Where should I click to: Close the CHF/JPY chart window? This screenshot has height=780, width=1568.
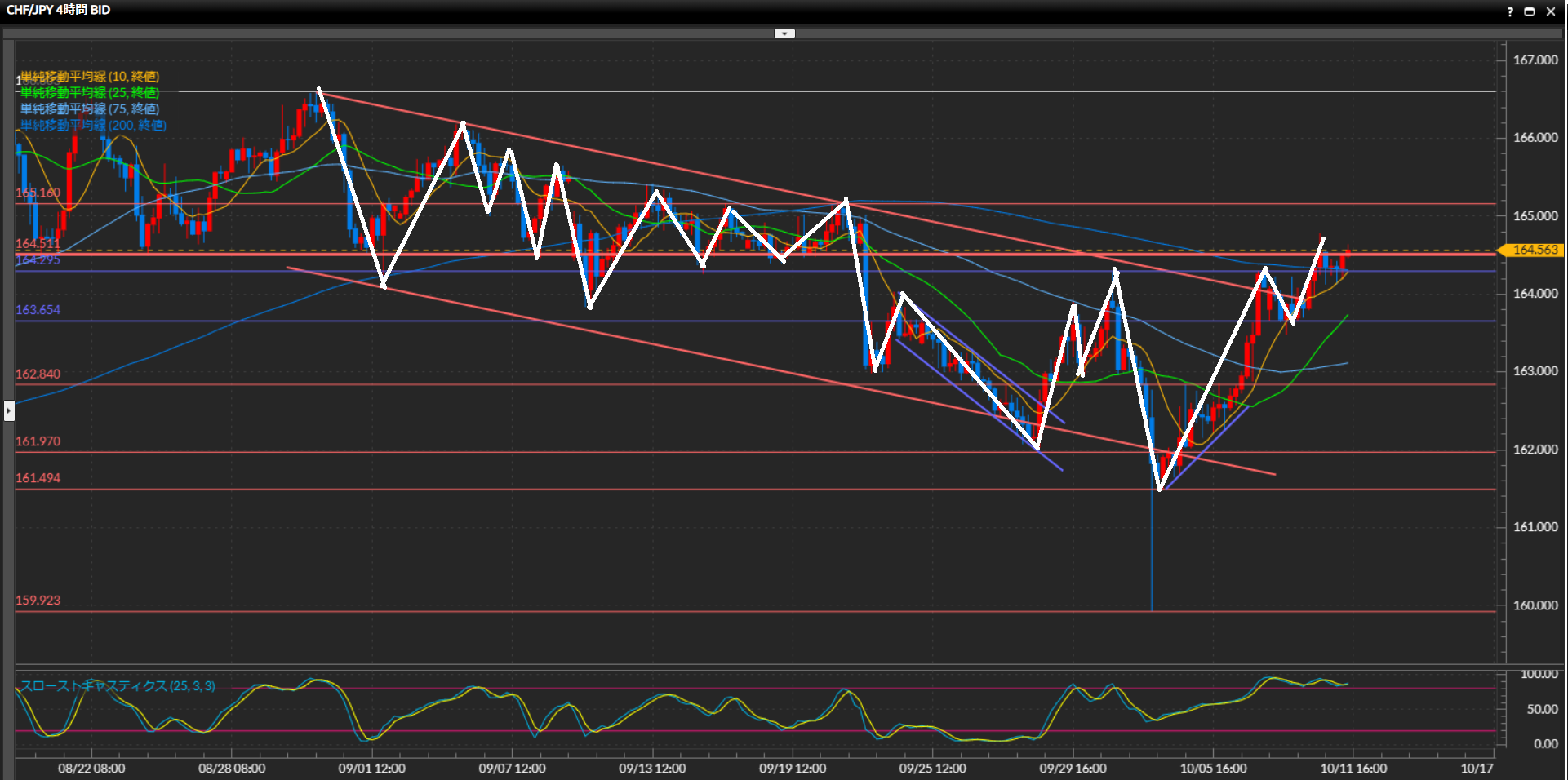1550,11
